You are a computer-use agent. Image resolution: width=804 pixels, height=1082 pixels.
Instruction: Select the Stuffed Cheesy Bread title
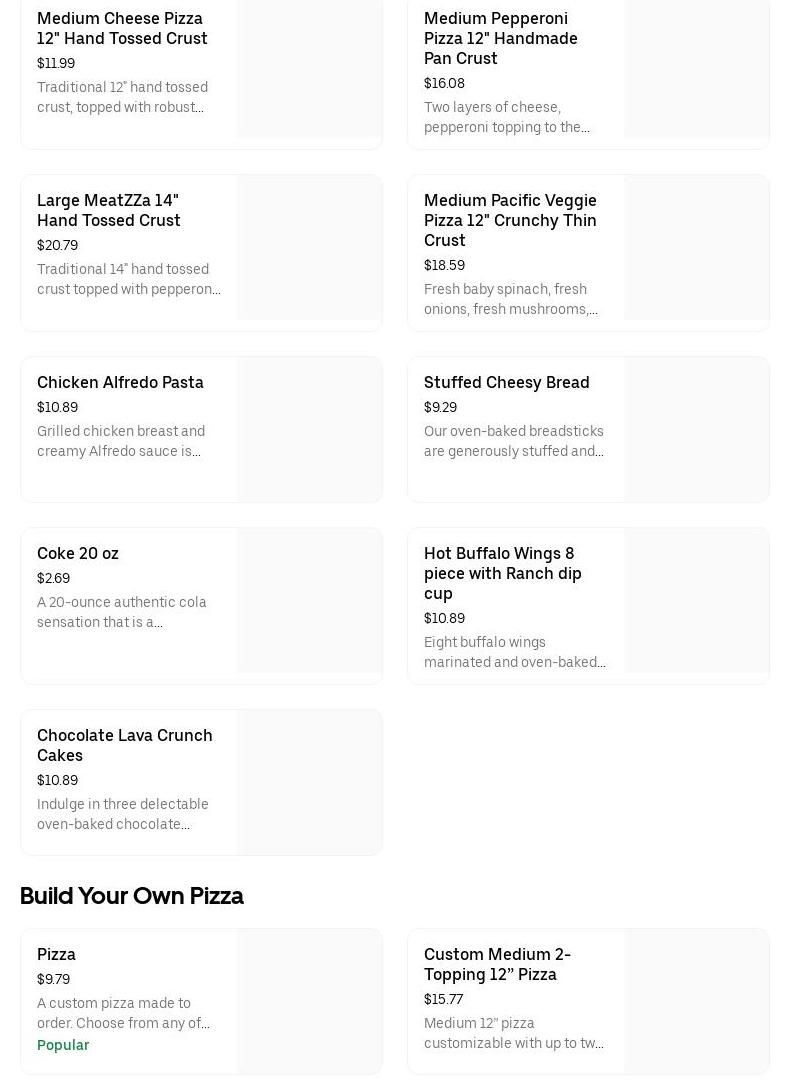tap(506, 382)
